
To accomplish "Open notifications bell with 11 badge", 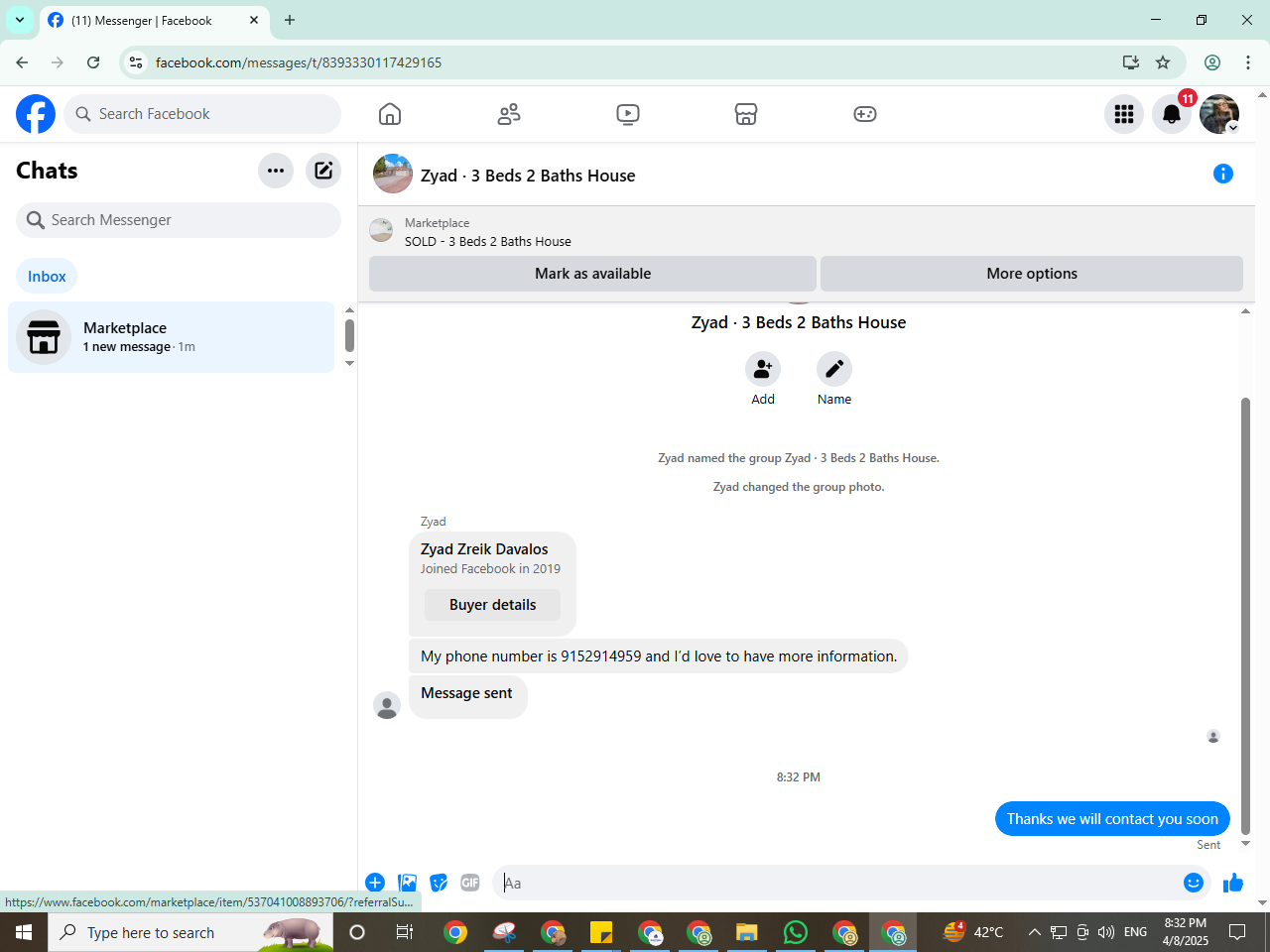I will (1172, 114).
